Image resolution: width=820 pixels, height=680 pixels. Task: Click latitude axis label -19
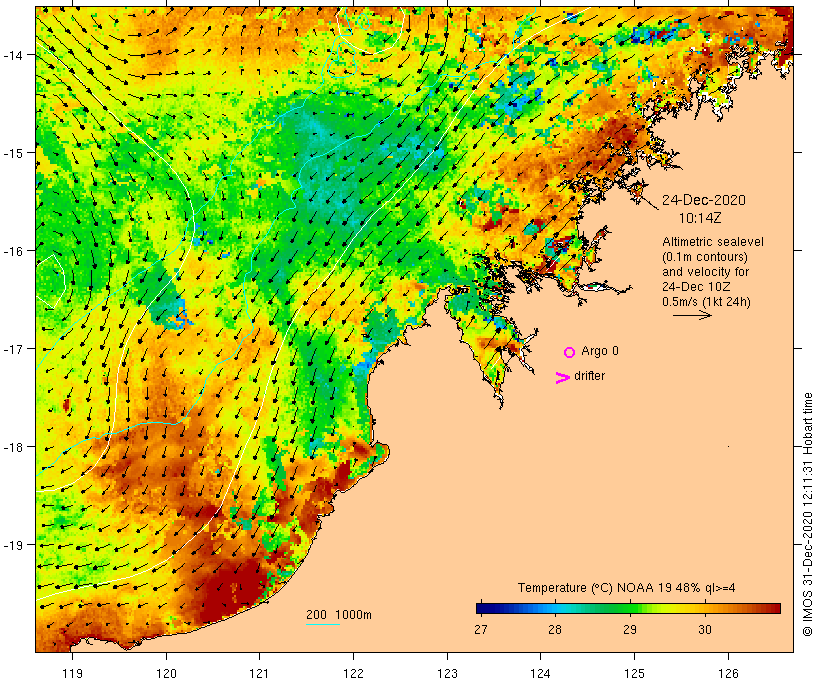(x=12, y=545)
